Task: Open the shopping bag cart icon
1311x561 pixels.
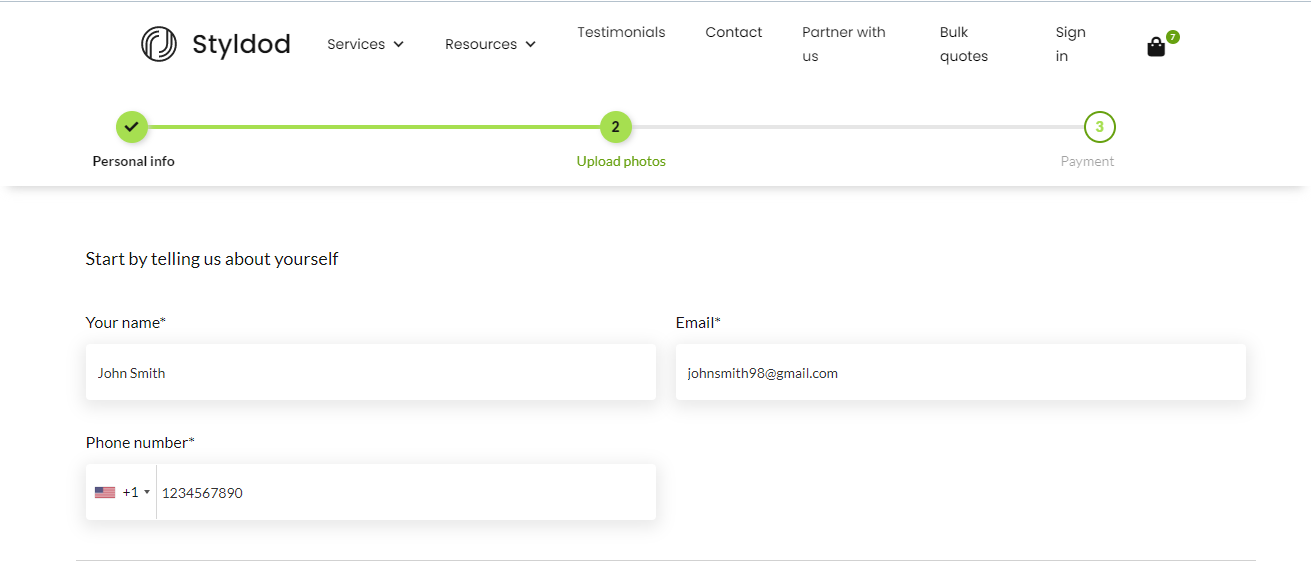Action: coord(1155,48)
